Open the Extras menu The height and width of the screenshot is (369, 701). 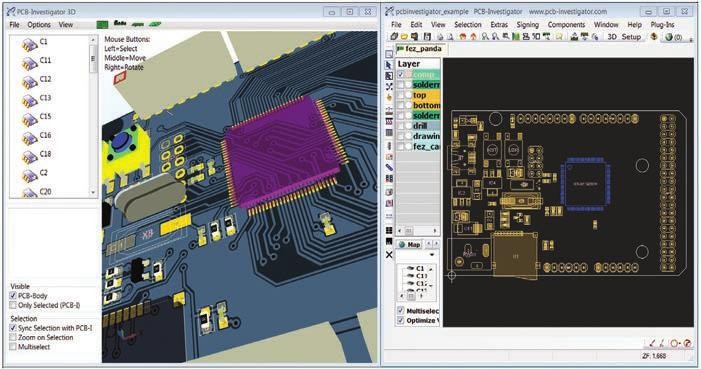499,25
